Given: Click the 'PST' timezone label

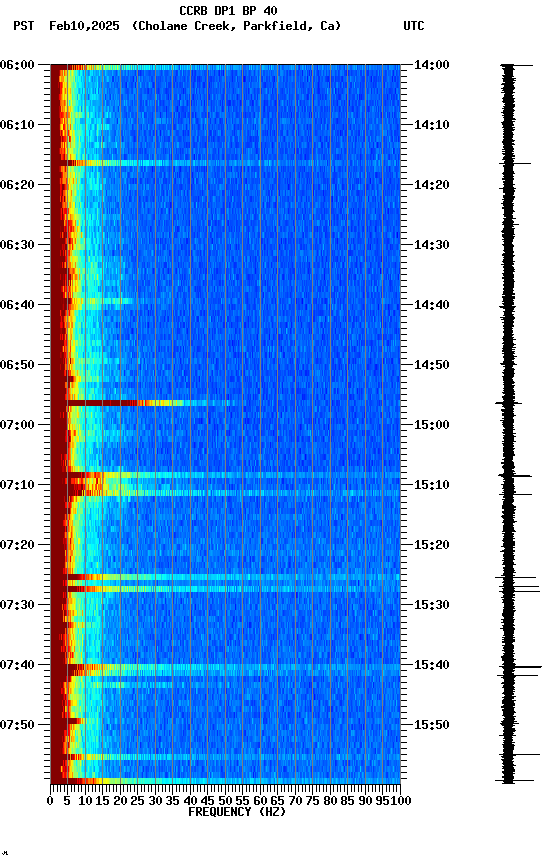Looking at the screenshot, I should 24,26.
